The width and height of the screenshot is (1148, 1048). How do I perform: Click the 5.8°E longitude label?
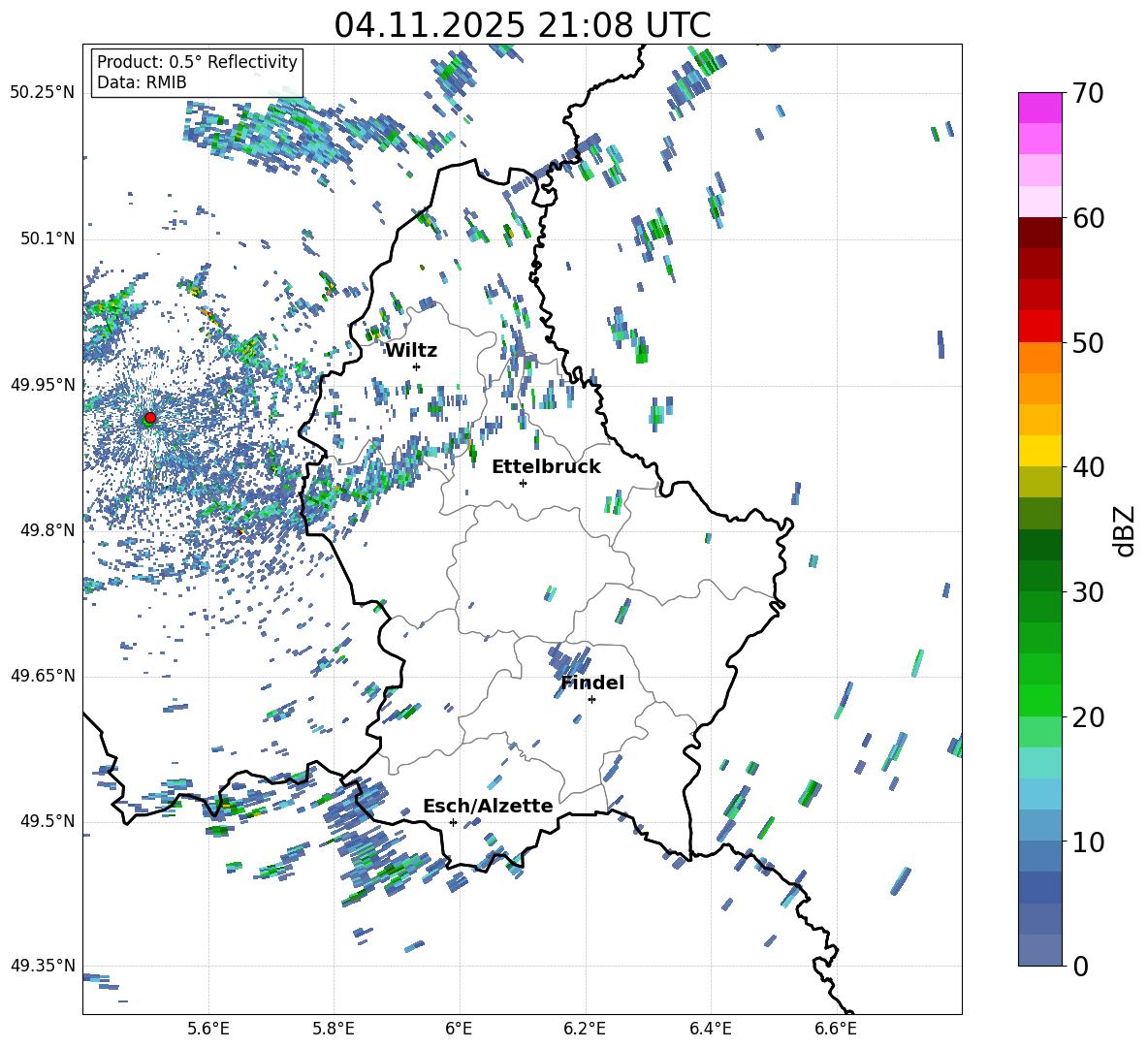coord(334,1029)
